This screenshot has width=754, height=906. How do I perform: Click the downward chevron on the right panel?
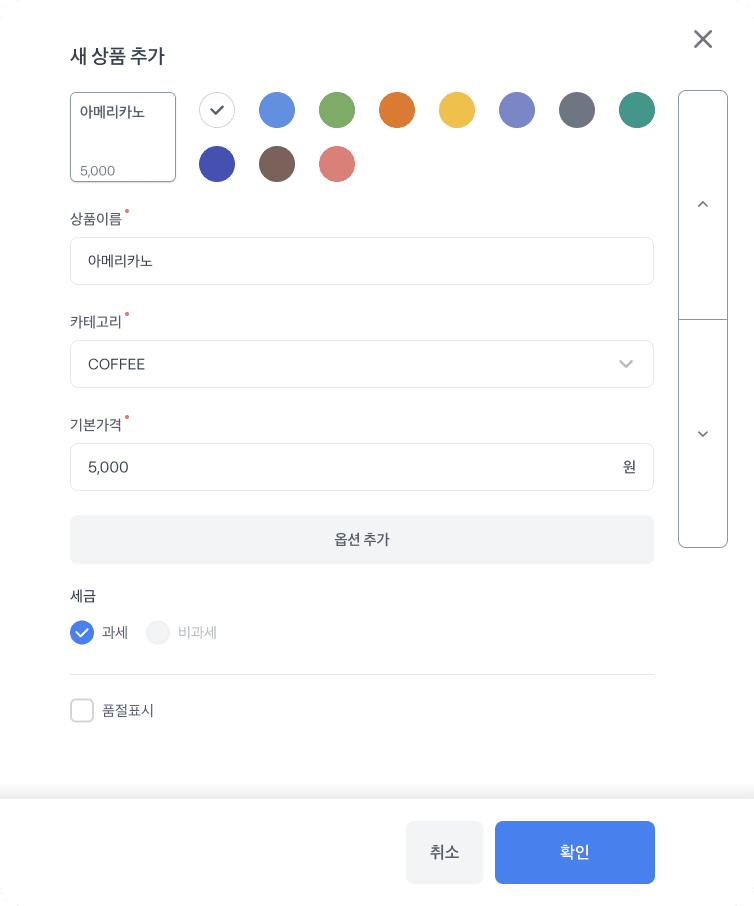tap(703, 433)
